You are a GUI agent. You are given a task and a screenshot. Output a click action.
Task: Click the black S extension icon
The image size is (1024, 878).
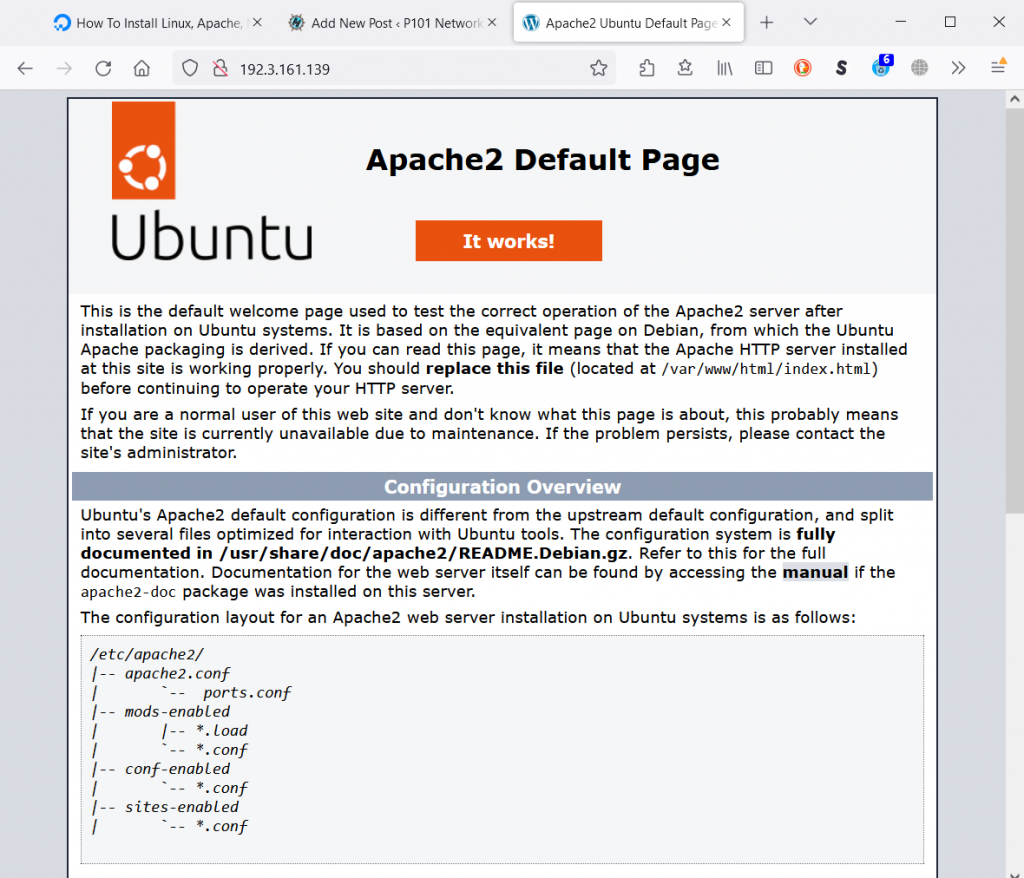click(x=841, y=68)
